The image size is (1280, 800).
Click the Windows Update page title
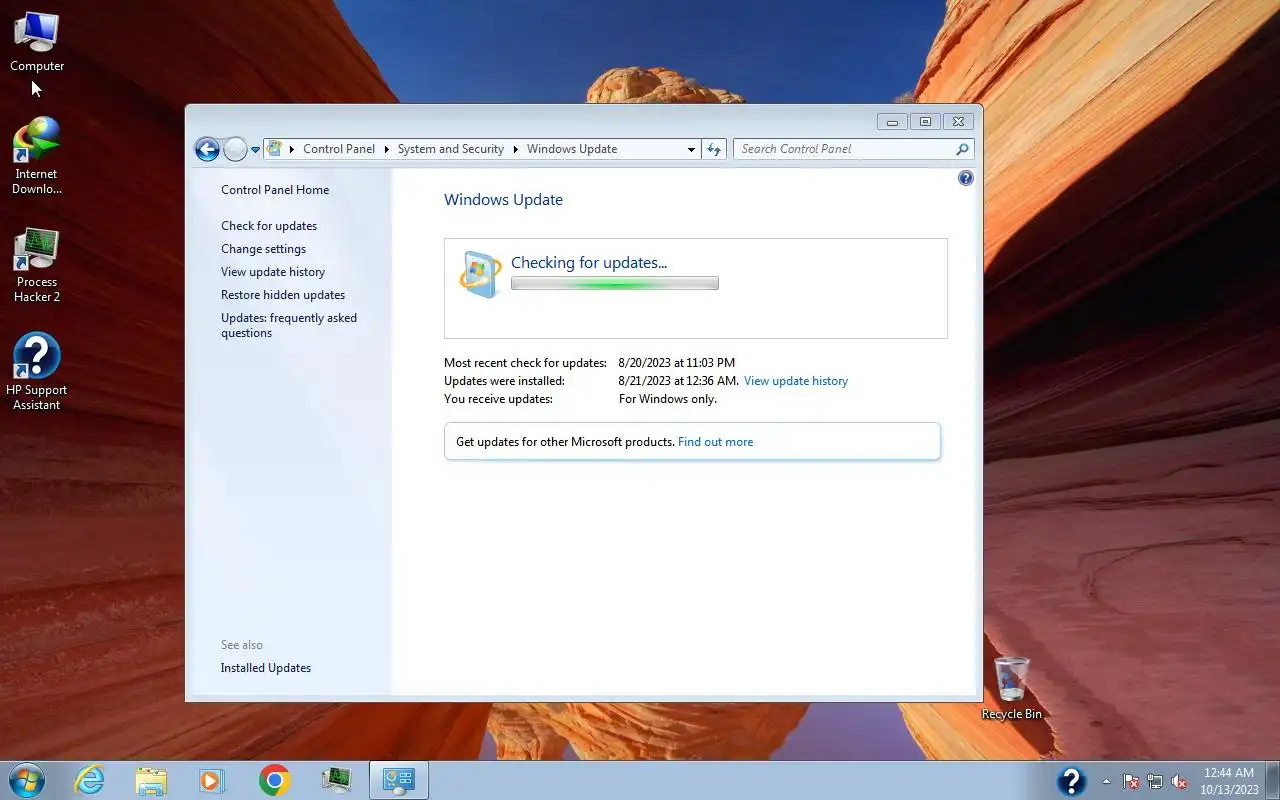(x=503, y=200)
